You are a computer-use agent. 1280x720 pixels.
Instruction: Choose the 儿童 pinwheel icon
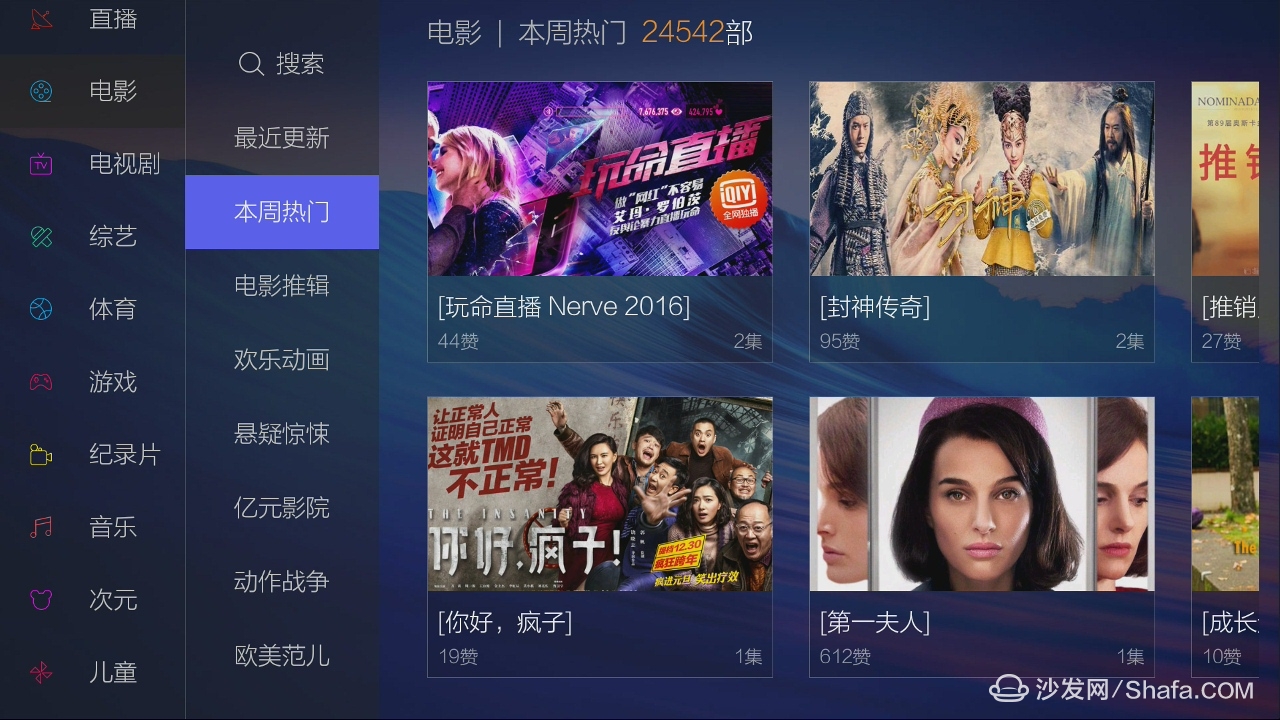41,673
